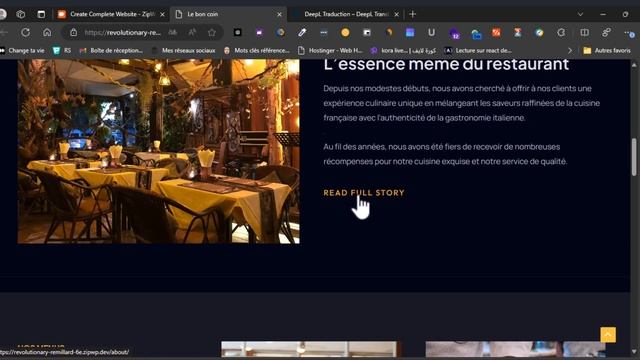Close the DeepL Traduction tab
The image size is (640, 360).
tap(396, 14)
